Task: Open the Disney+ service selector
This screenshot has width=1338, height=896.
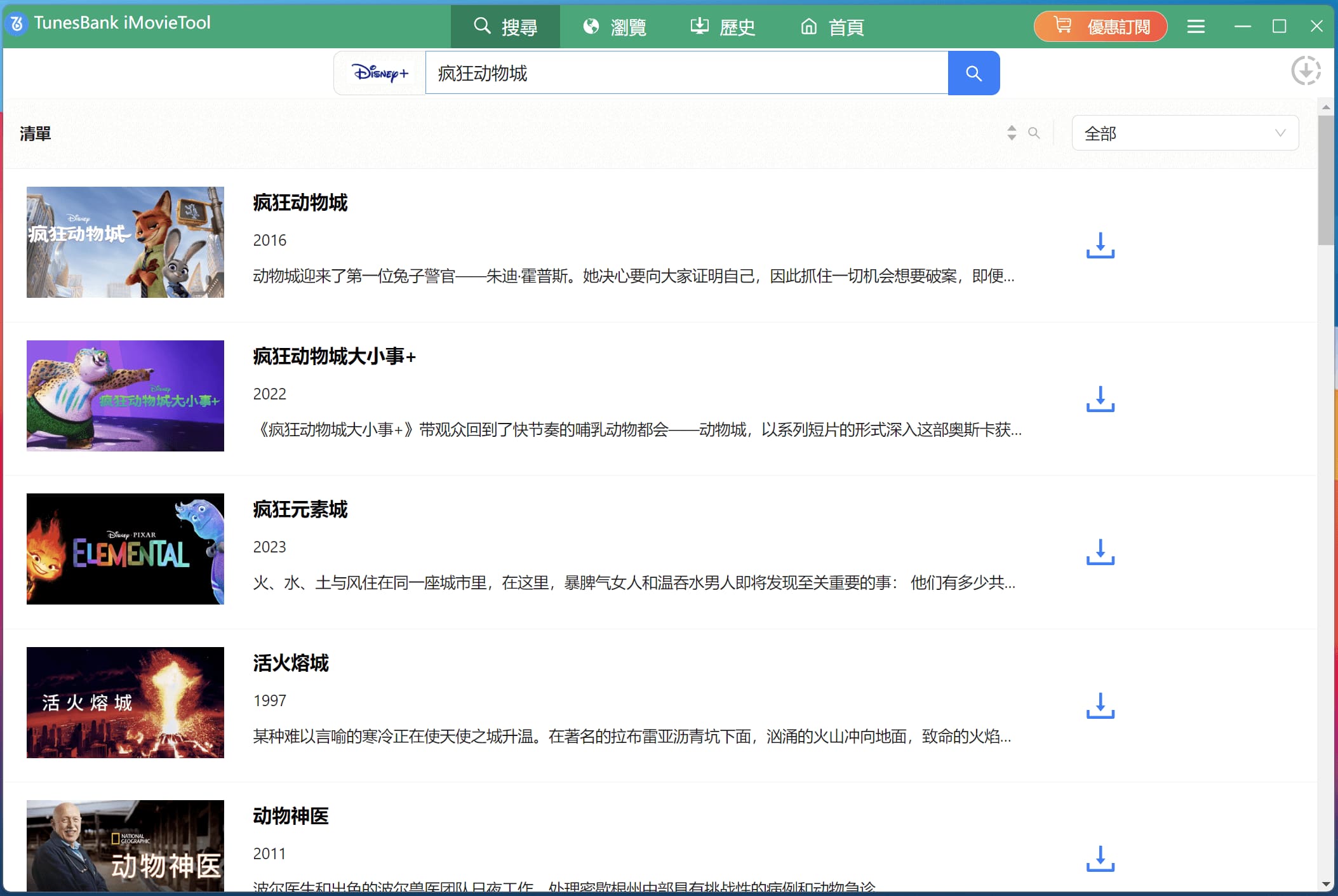Action: click(380, 74)
